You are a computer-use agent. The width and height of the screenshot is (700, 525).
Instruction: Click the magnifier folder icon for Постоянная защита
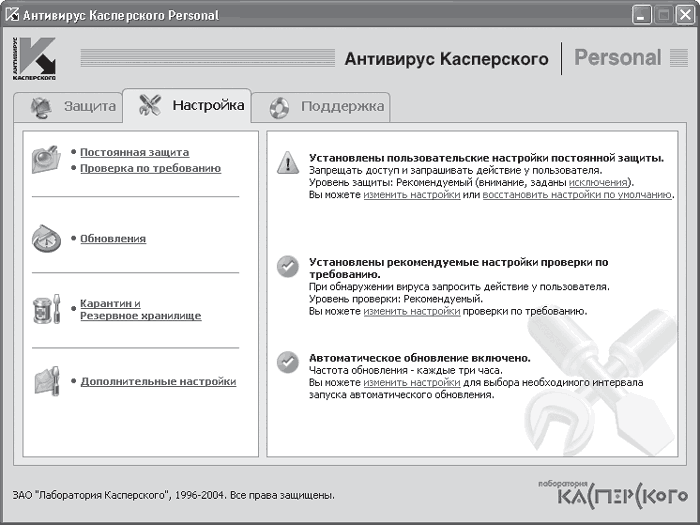click(46, 159)
